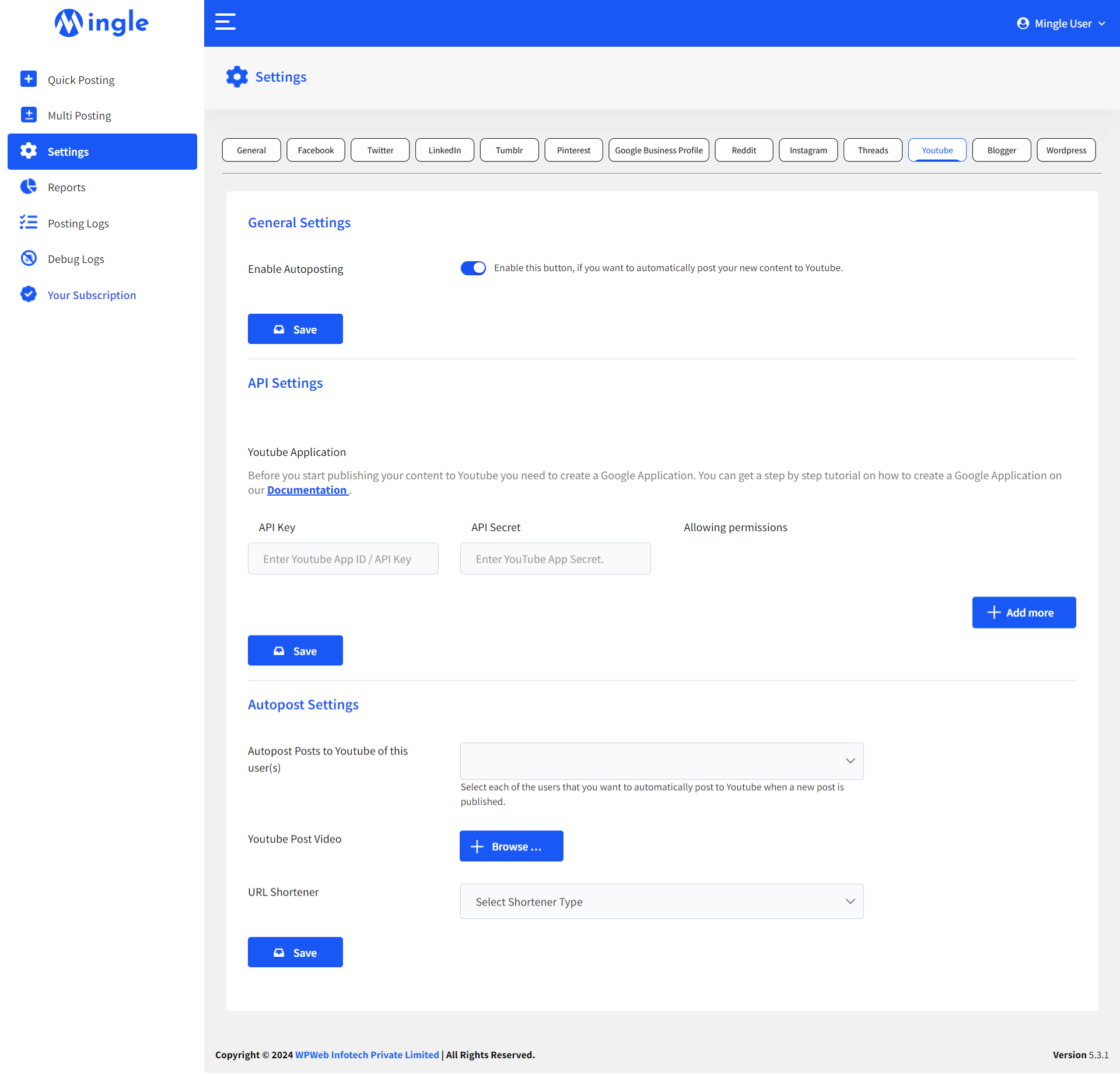Click the API Settings heading
This screenshot has width=1120, height=1074.
285,383
